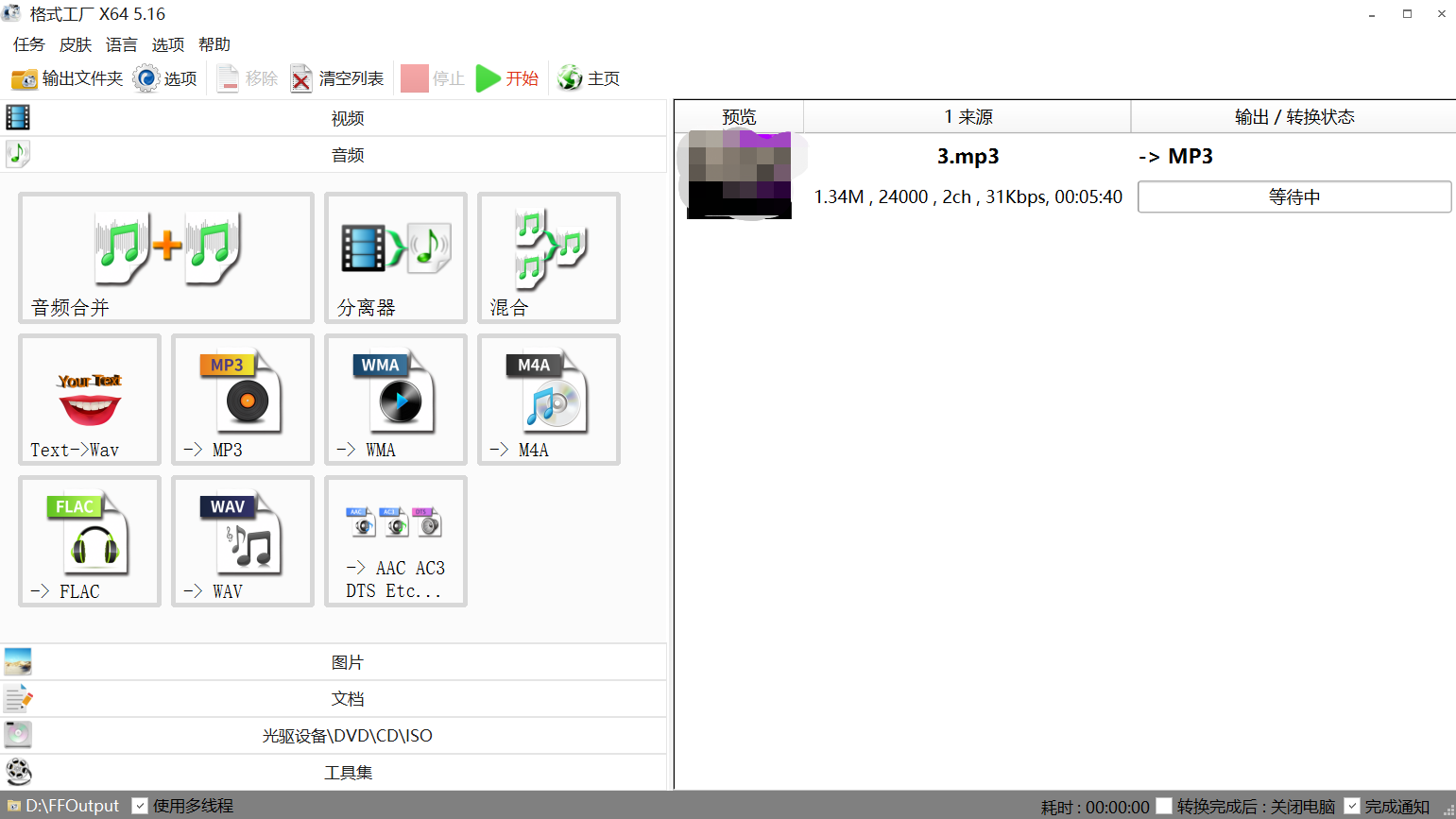Click the document category pencil icon
The image size is (1456, 819).
(18, 698)
